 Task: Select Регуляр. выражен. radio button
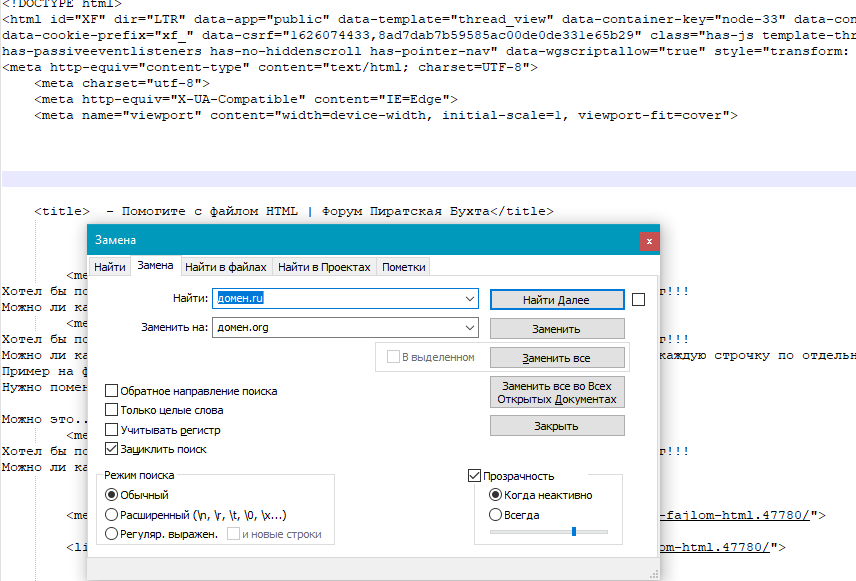[x=111, y=534]
